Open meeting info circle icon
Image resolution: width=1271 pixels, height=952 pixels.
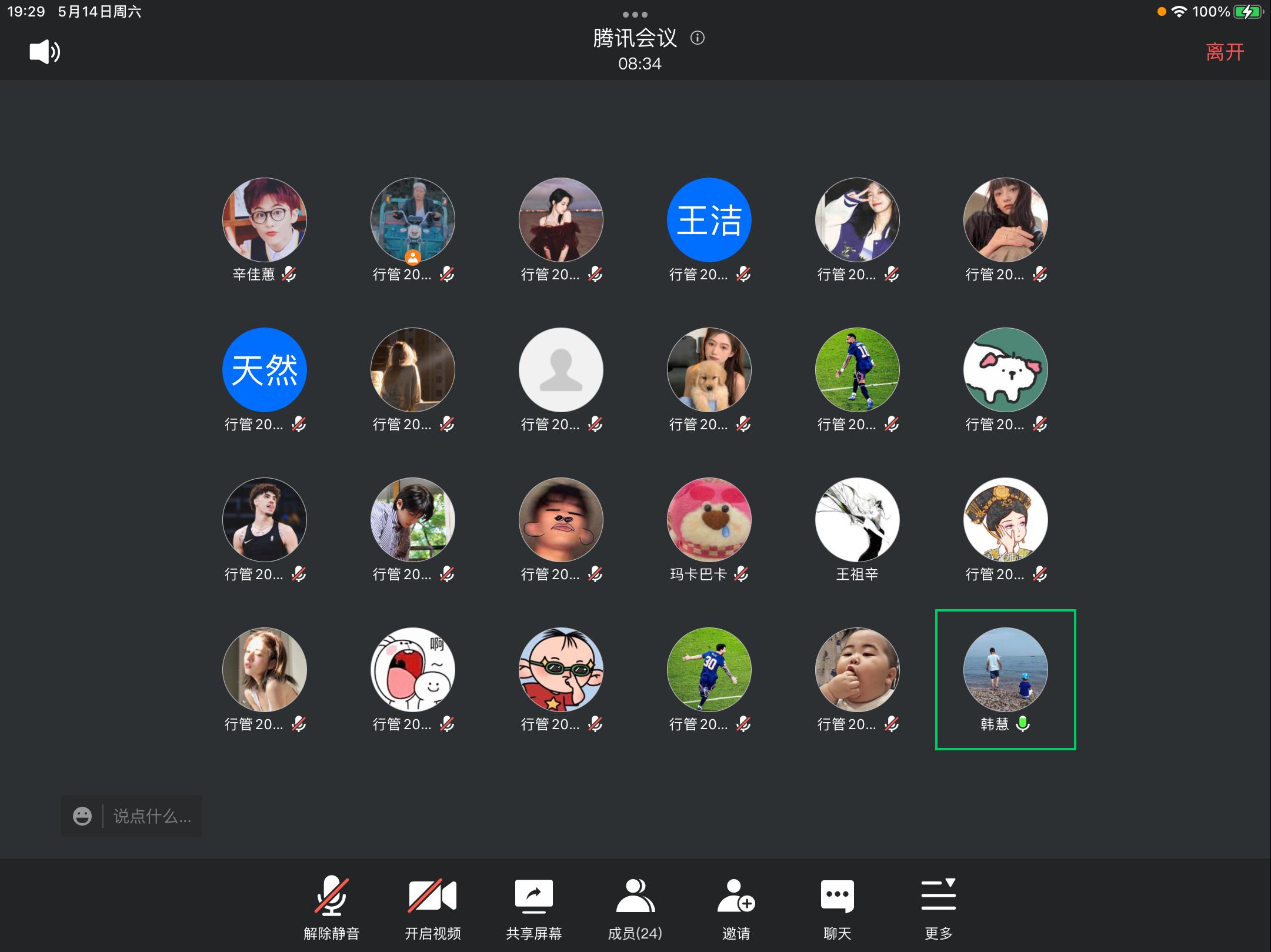coord(698,38)
